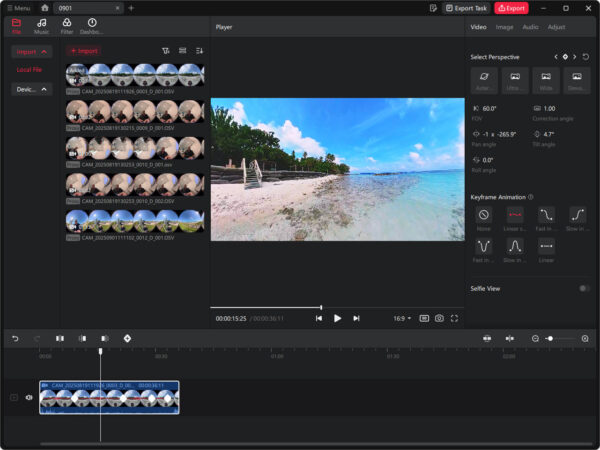Toggle the timeline snapping icon
This screenshot has width=600, height=450.
pos(487,339)
